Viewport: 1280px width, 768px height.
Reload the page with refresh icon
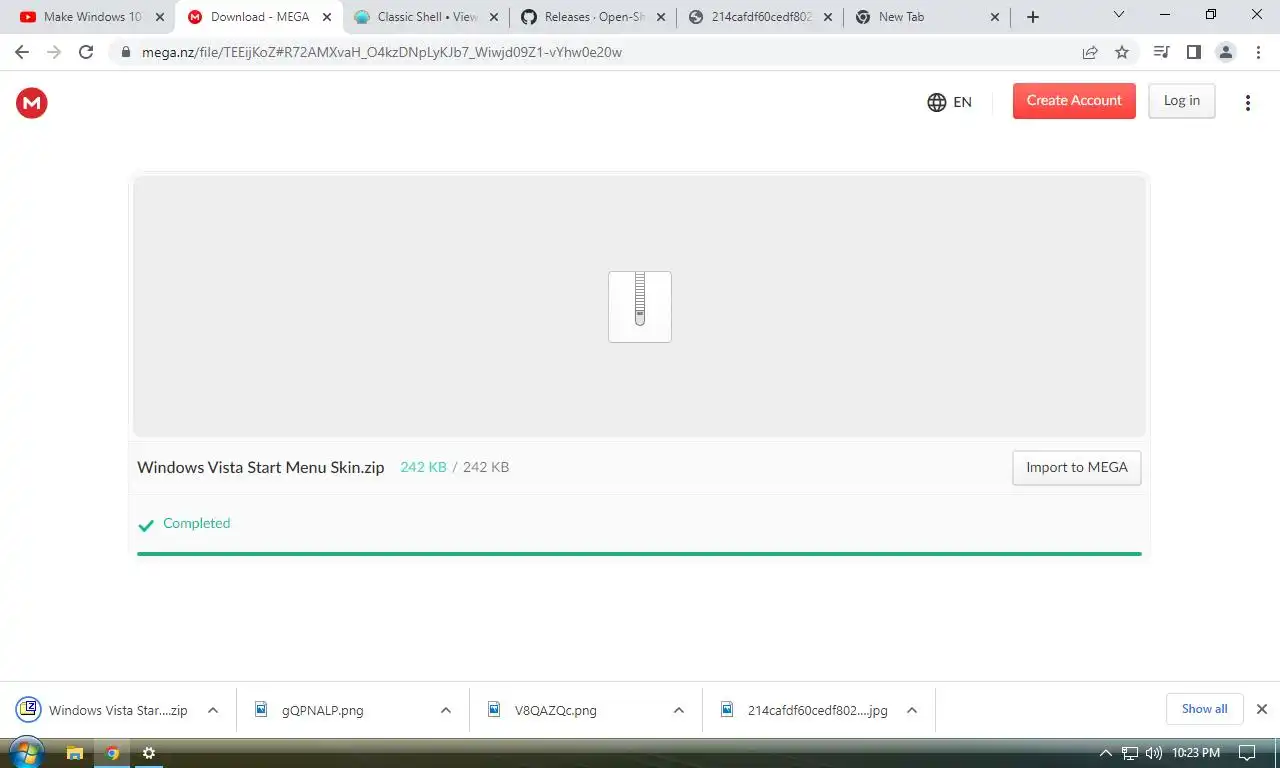[86, 52]
